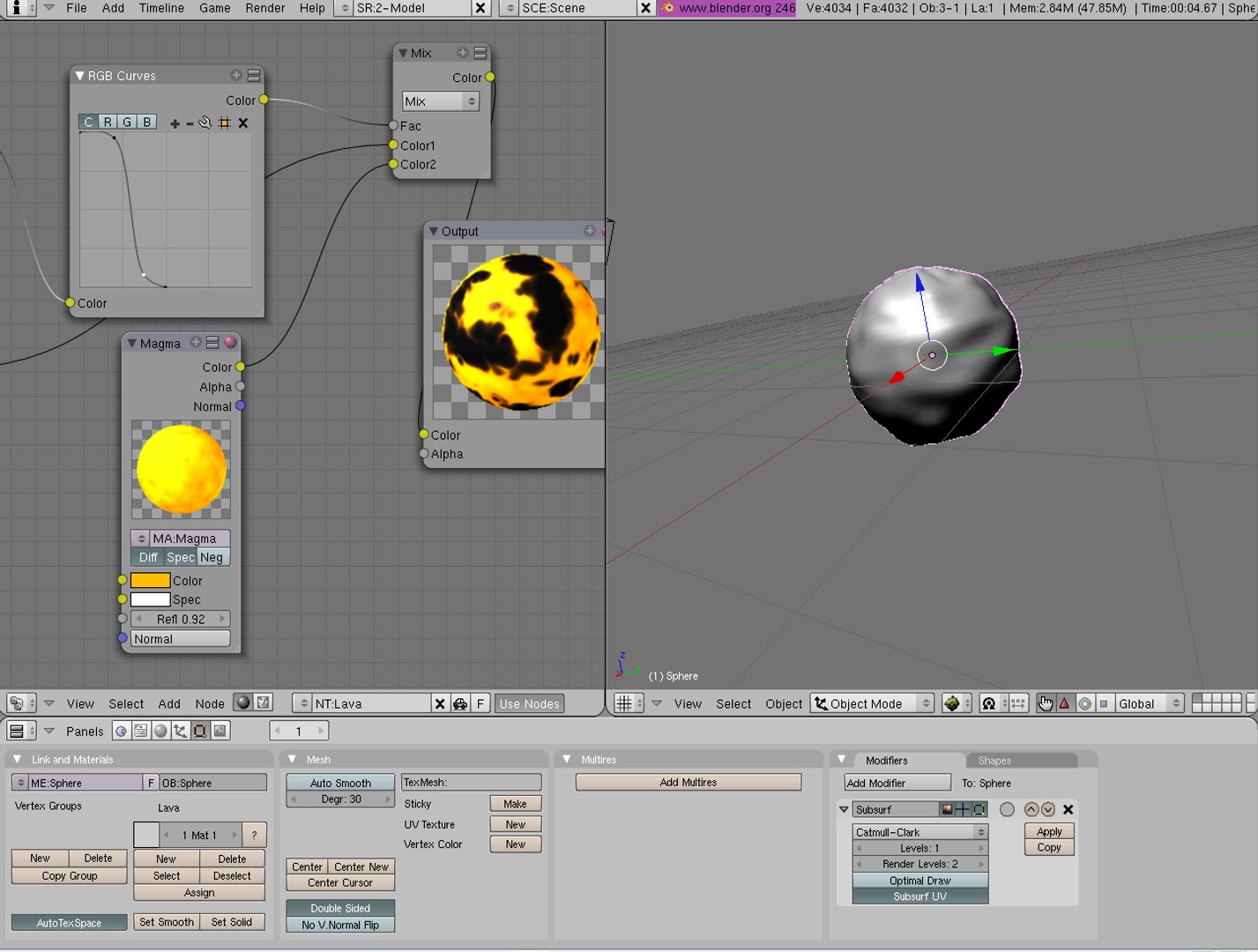Collapse the Subsurf modifier with its triangle
1258x952 pixels.
pos(844,809)
